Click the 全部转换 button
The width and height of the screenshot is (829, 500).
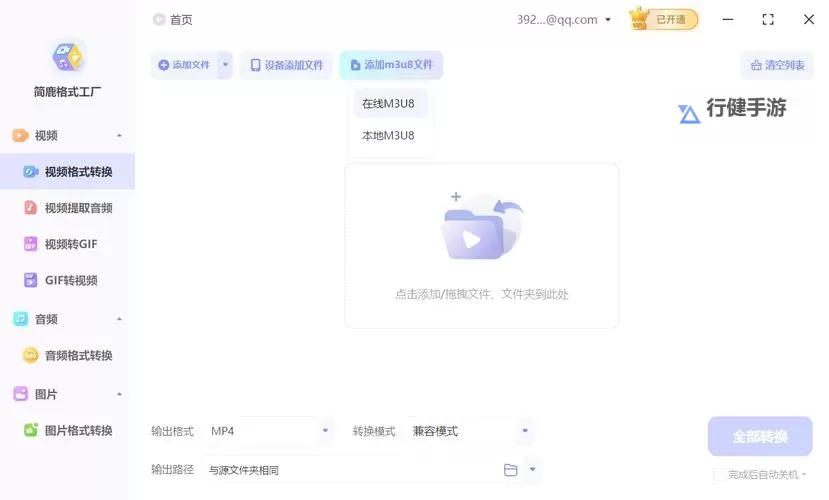760,436
